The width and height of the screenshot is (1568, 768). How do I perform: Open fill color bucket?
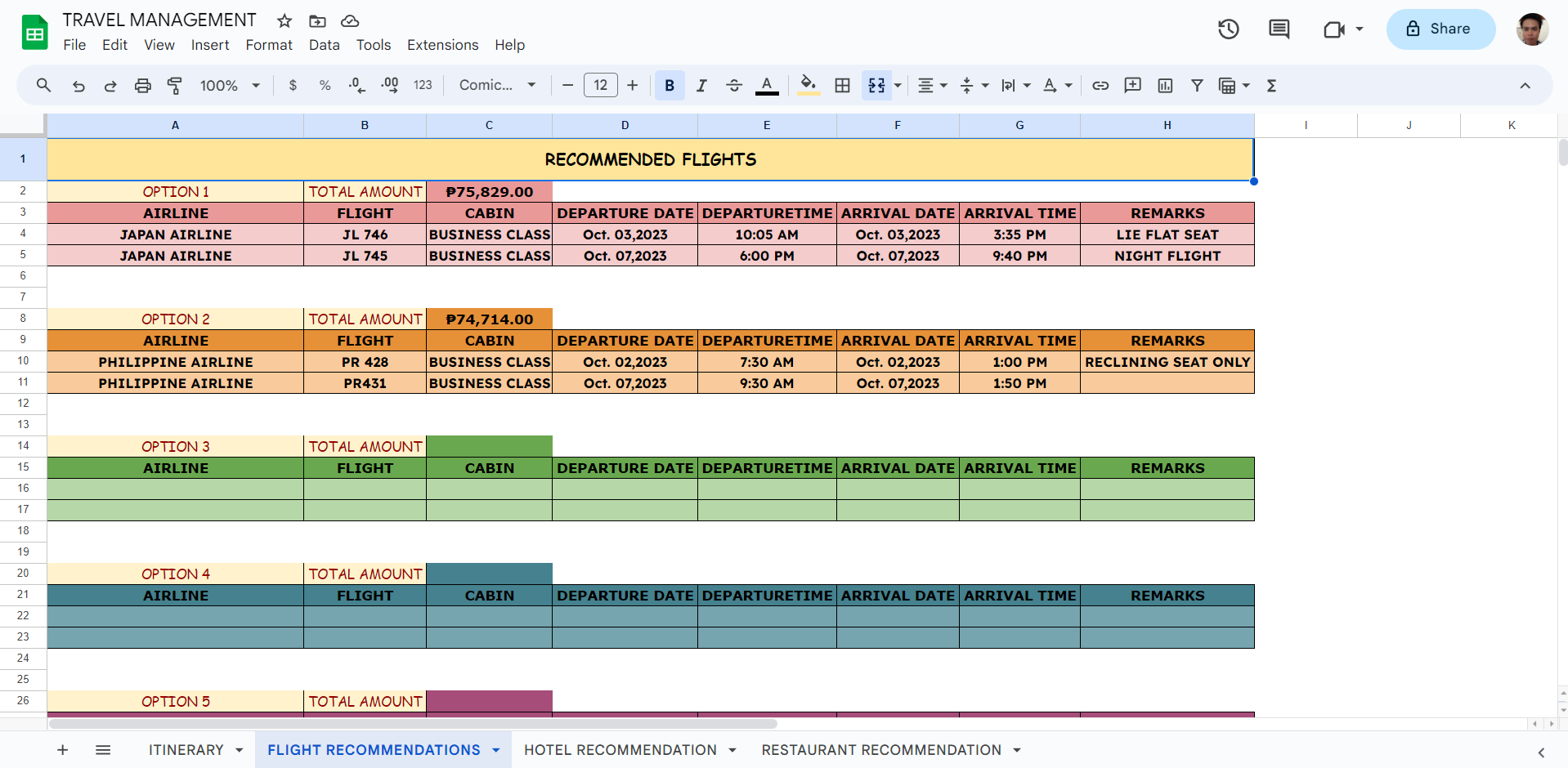pyautogui.click(x=809, y=85)
